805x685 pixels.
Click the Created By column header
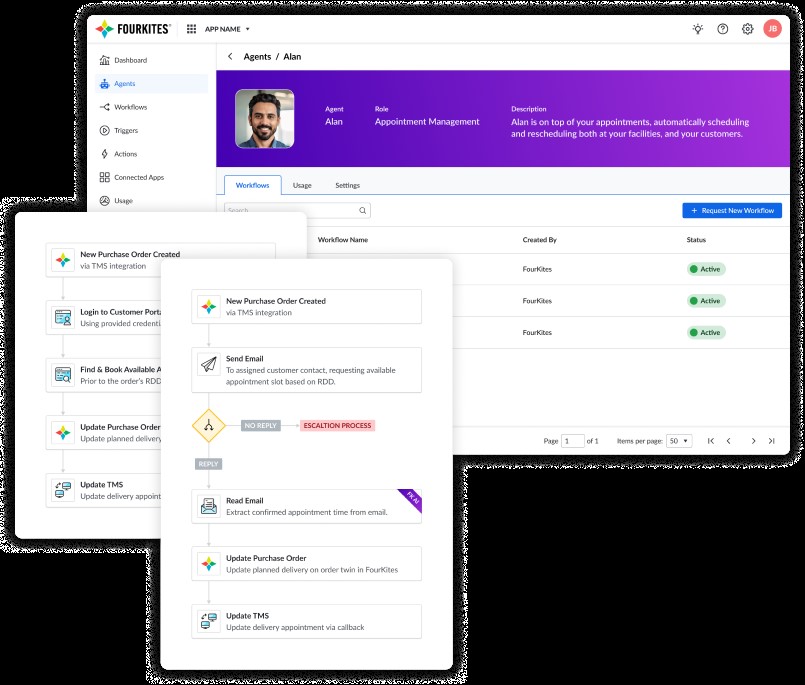(x=540, y=240)
